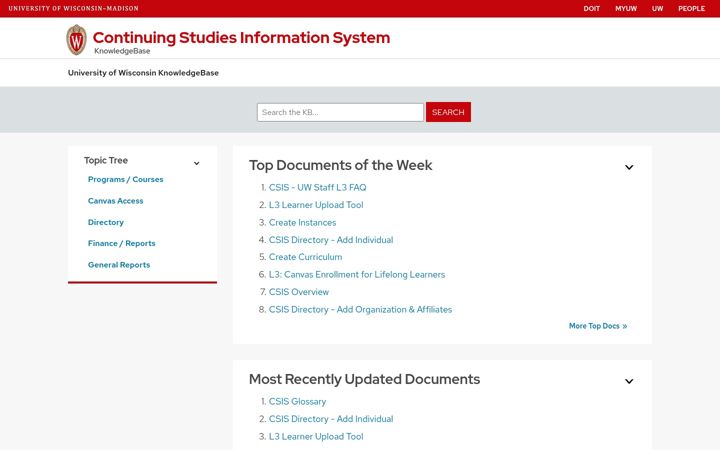This screenshot has height=450, width=720.
Task: Open CSIS Overview document
Action: point(299,292)
